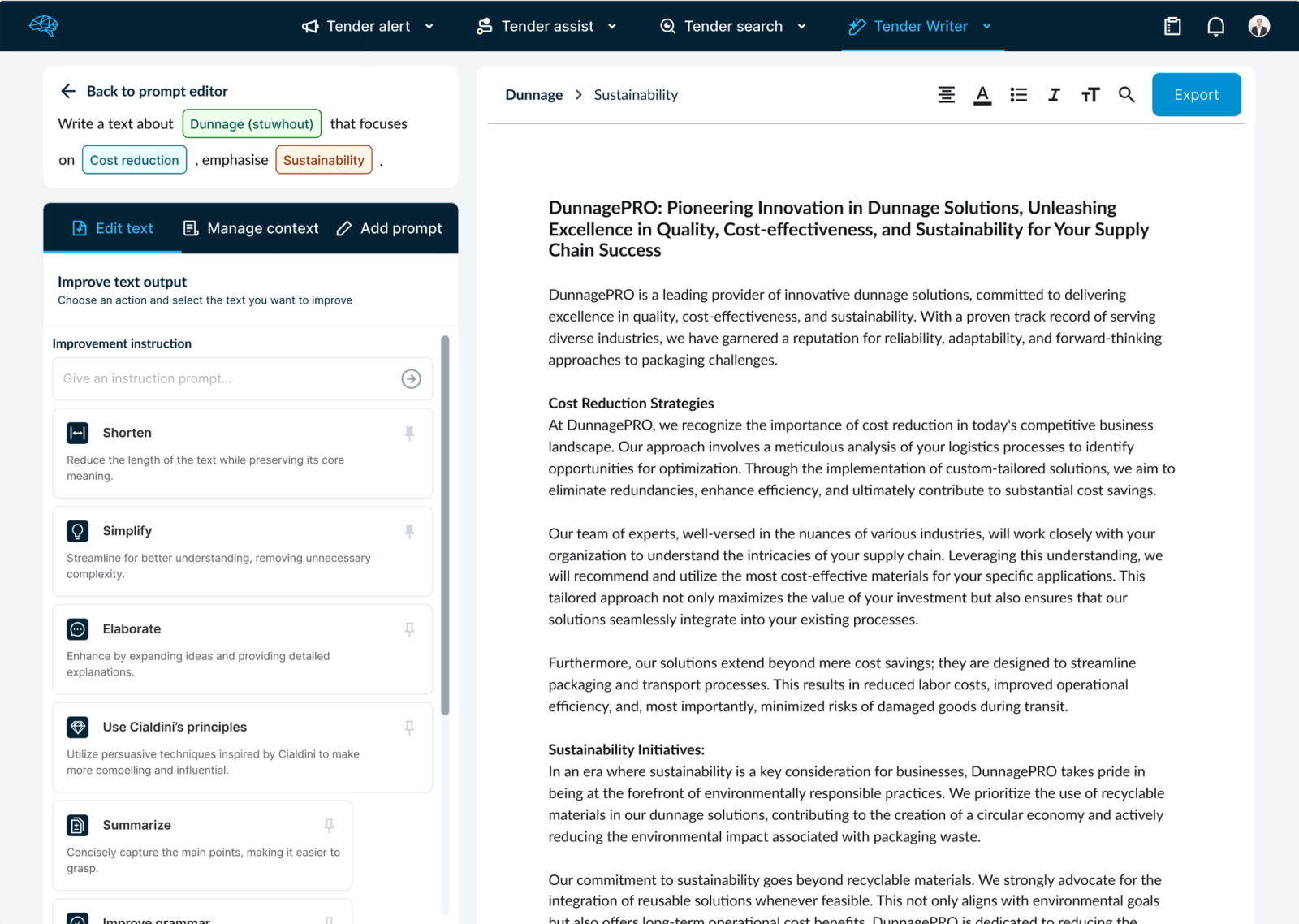Pin the Elaborate action
Image resolution: width=1299 pixels, height=924 pixels.
point(409,629)
